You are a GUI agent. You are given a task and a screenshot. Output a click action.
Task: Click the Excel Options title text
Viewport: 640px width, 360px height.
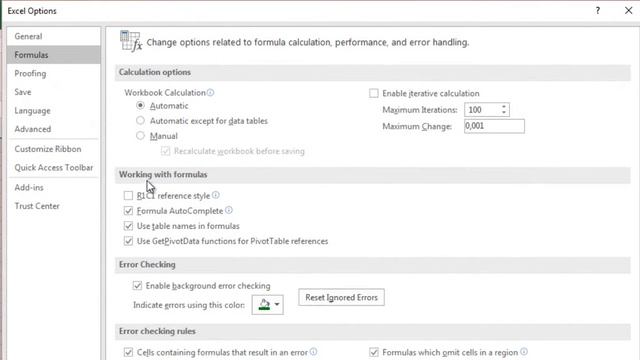pos(32,11)
